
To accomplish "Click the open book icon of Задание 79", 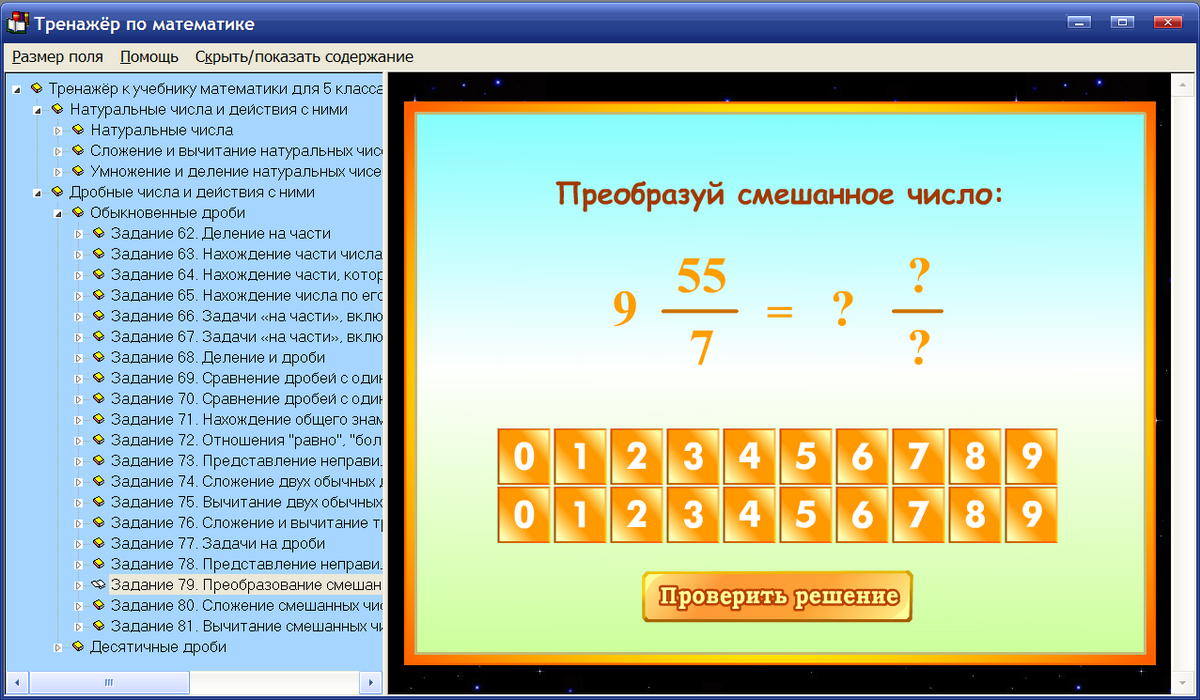I will (98, 585).
